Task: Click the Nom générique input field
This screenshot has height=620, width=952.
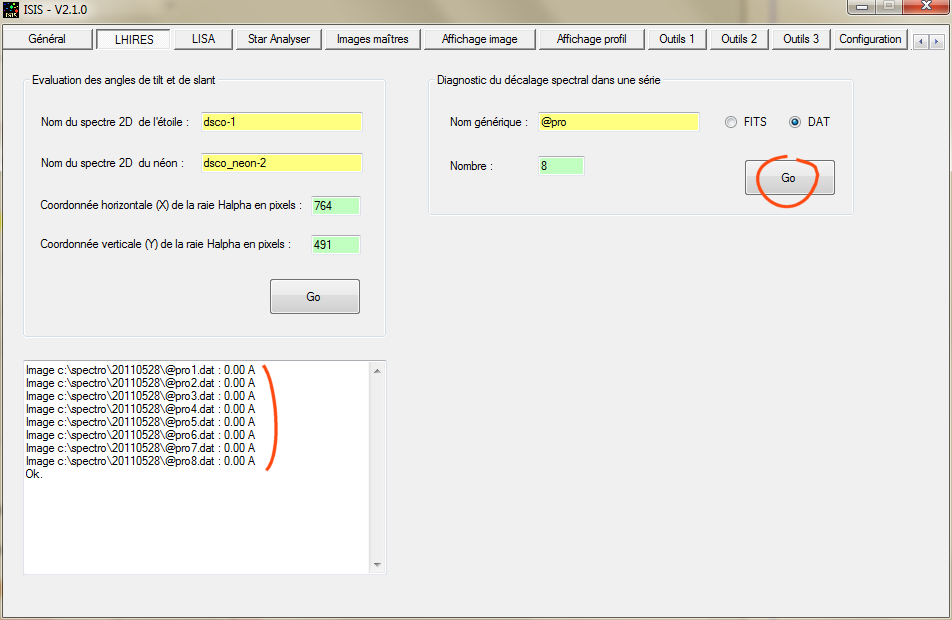Action: 618,122
